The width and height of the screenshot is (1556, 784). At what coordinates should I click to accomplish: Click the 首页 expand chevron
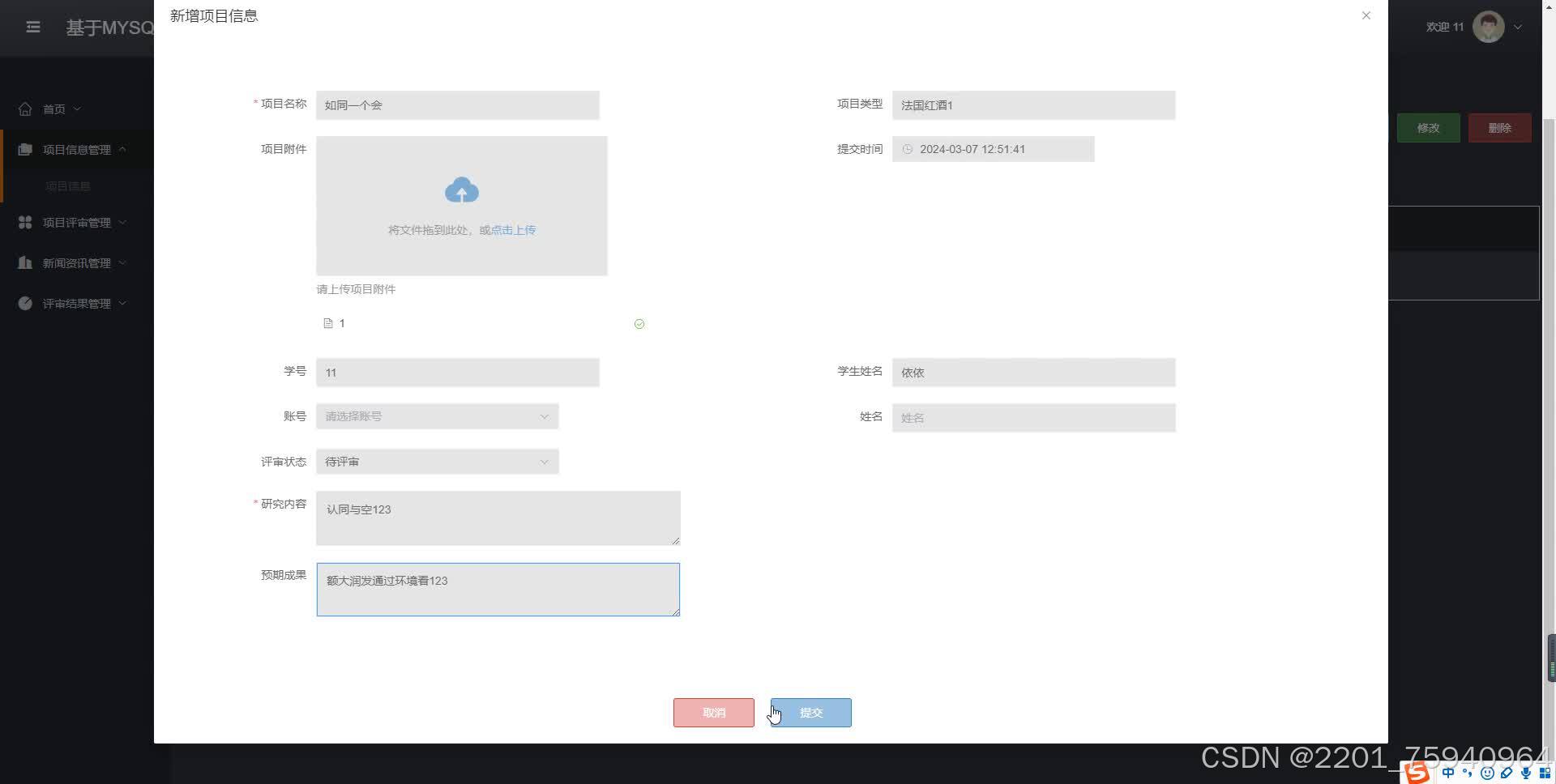point(77,109)
